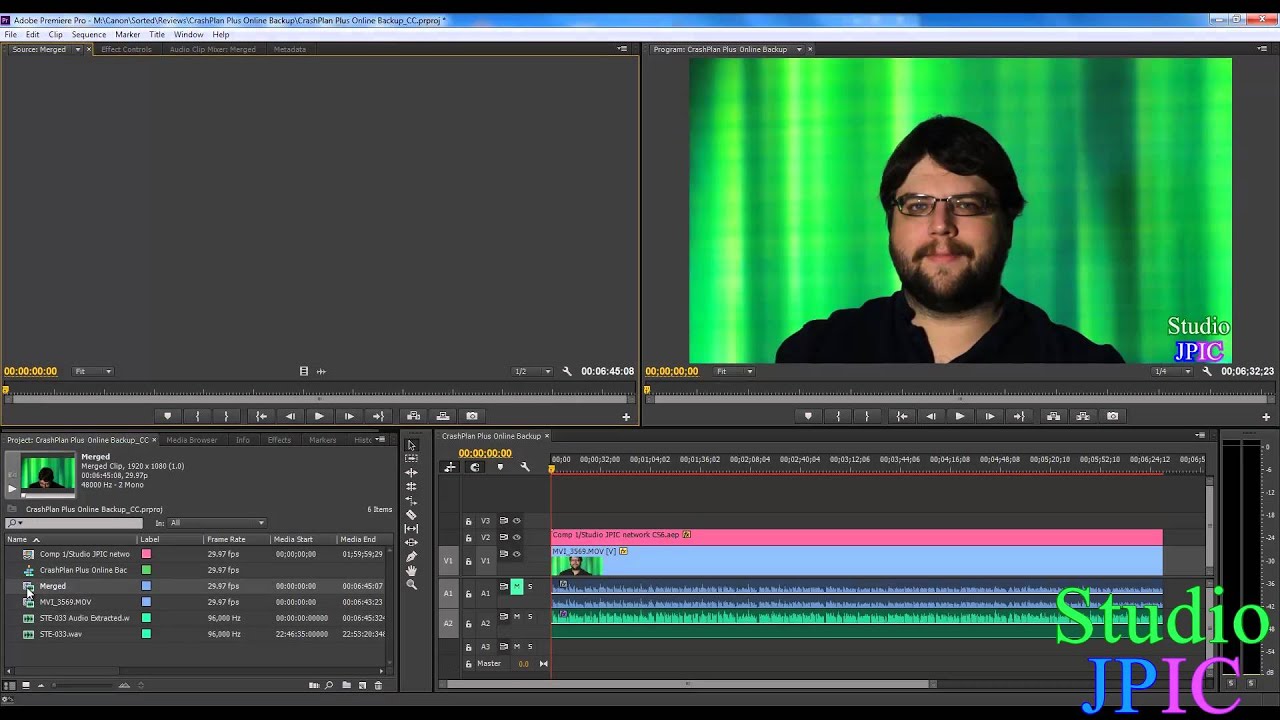Switch to Effect Controls tab
The height and width of the screenshot is (720, 1280).
click(126, 49)
